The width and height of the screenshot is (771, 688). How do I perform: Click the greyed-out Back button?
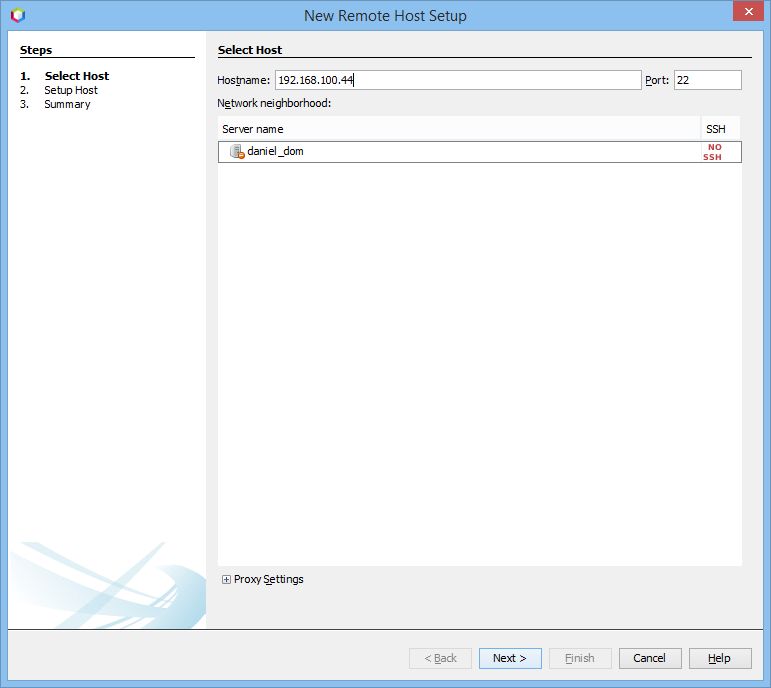440,658
